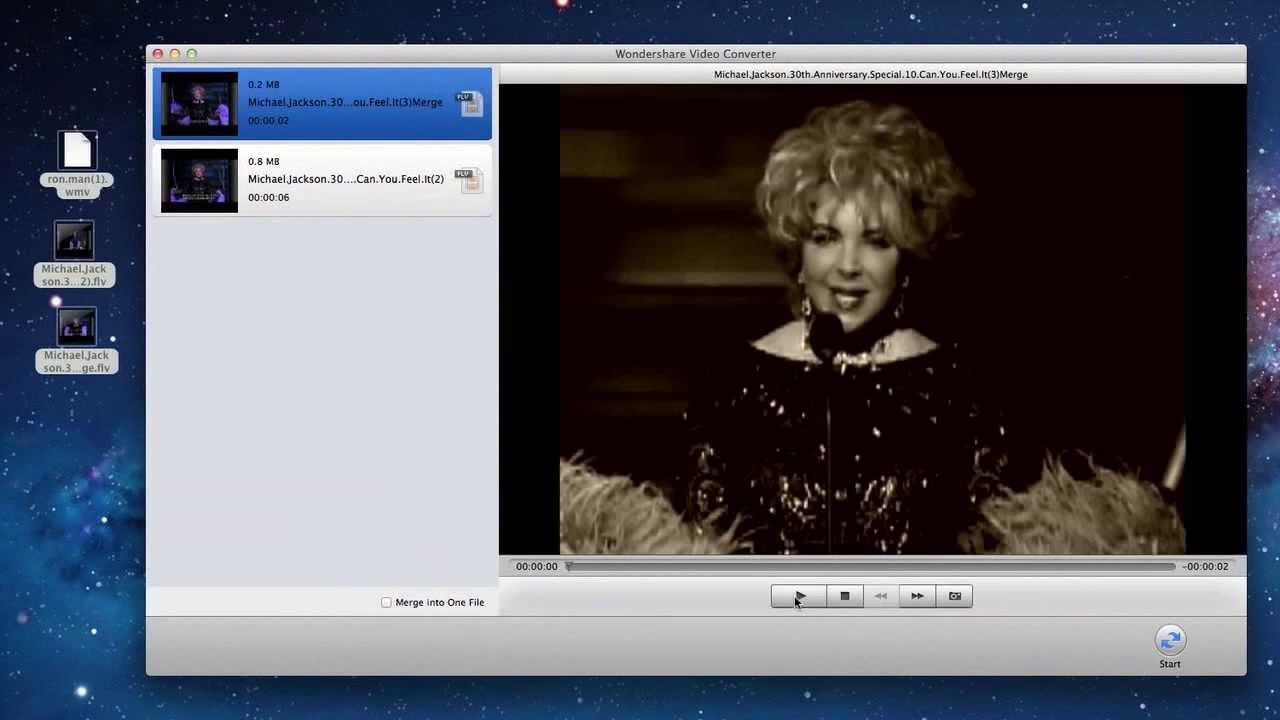Click the fast-forward button in preview controls
Viewport: 1280px width, 720px height.
tap(917, 596)
